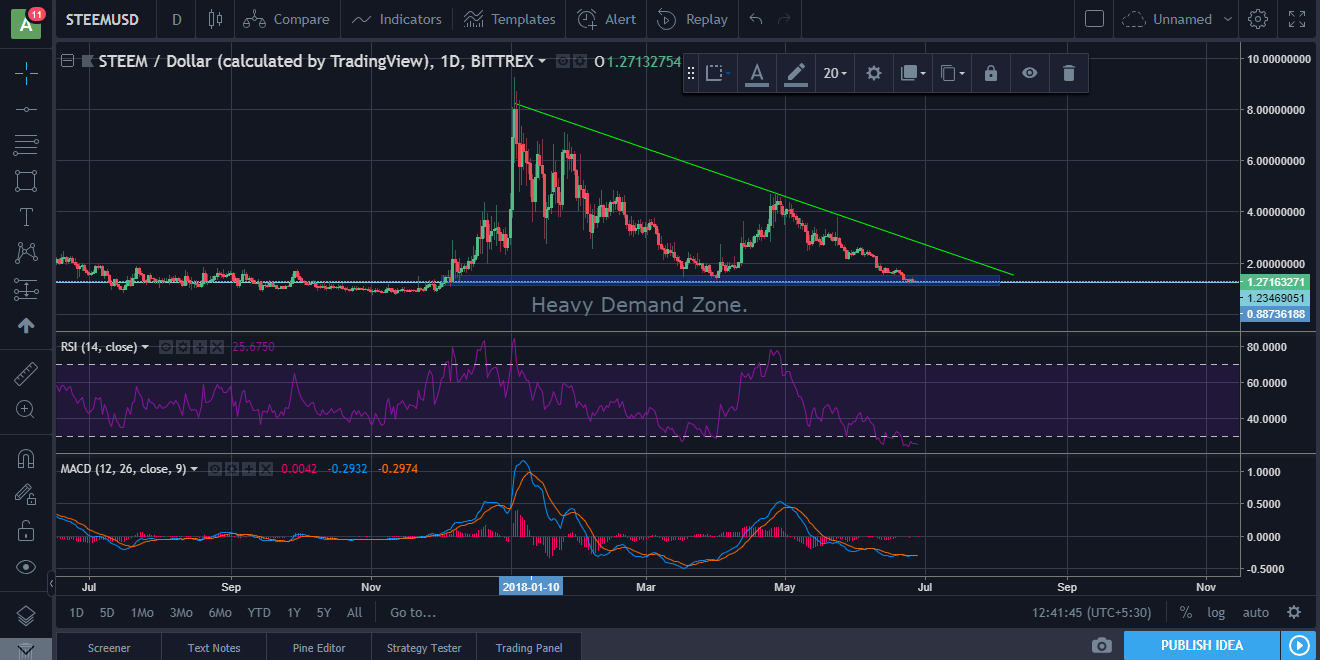Screen dimensions: 1320x660
Task: Click the STEEMUSD symbol search field
Action: click(x=102, y=19)
